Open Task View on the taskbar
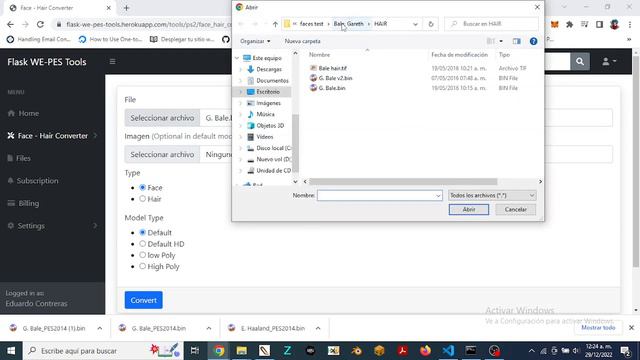The image size is (640, 360). pos(195,351)
